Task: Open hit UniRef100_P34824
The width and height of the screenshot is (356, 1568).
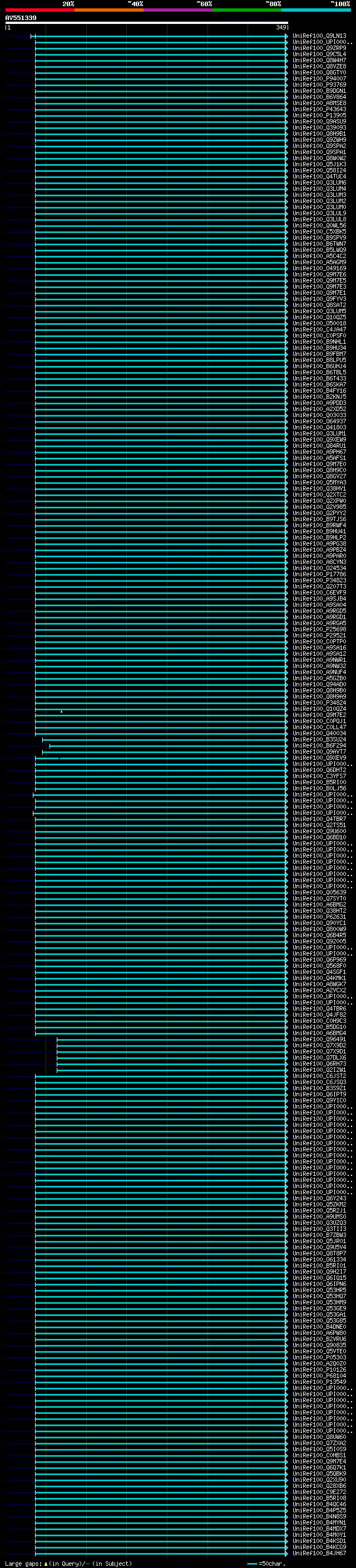Action: point(319,703)
